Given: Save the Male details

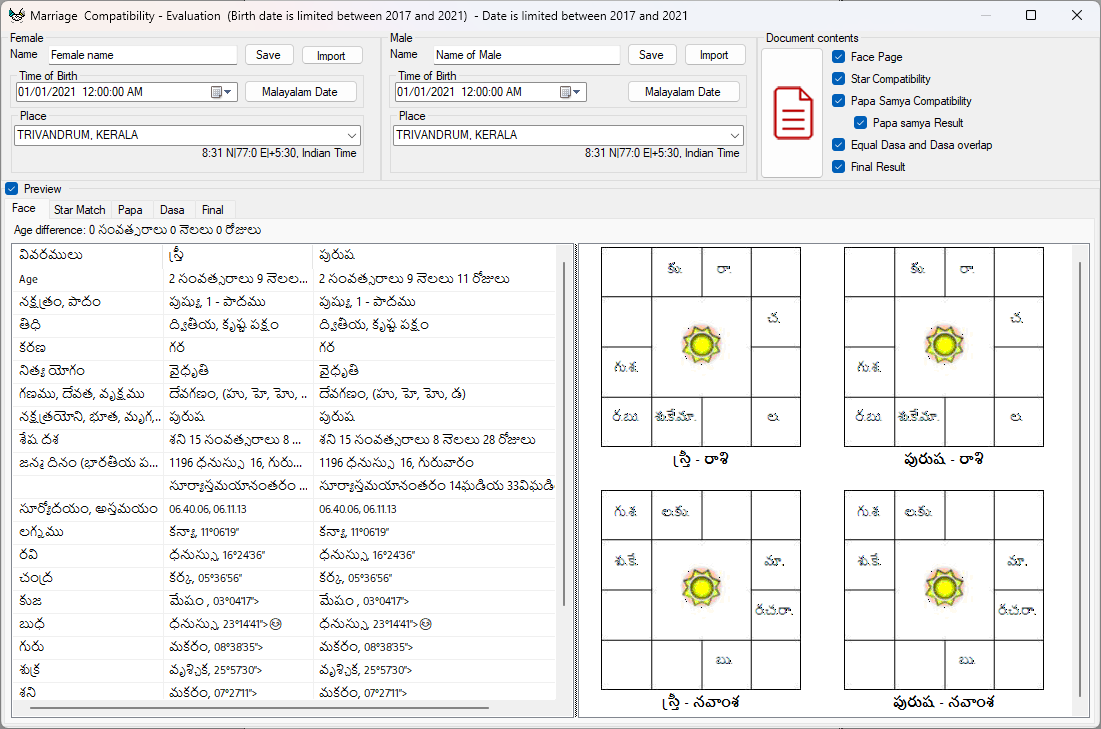Looking at the screenshot, I should [651, 55].
